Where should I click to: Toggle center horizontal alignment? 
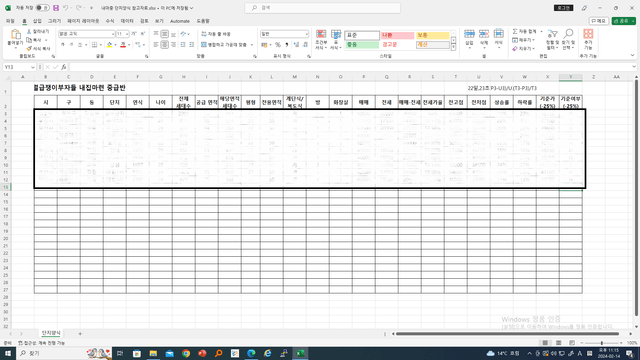point(164,44)
